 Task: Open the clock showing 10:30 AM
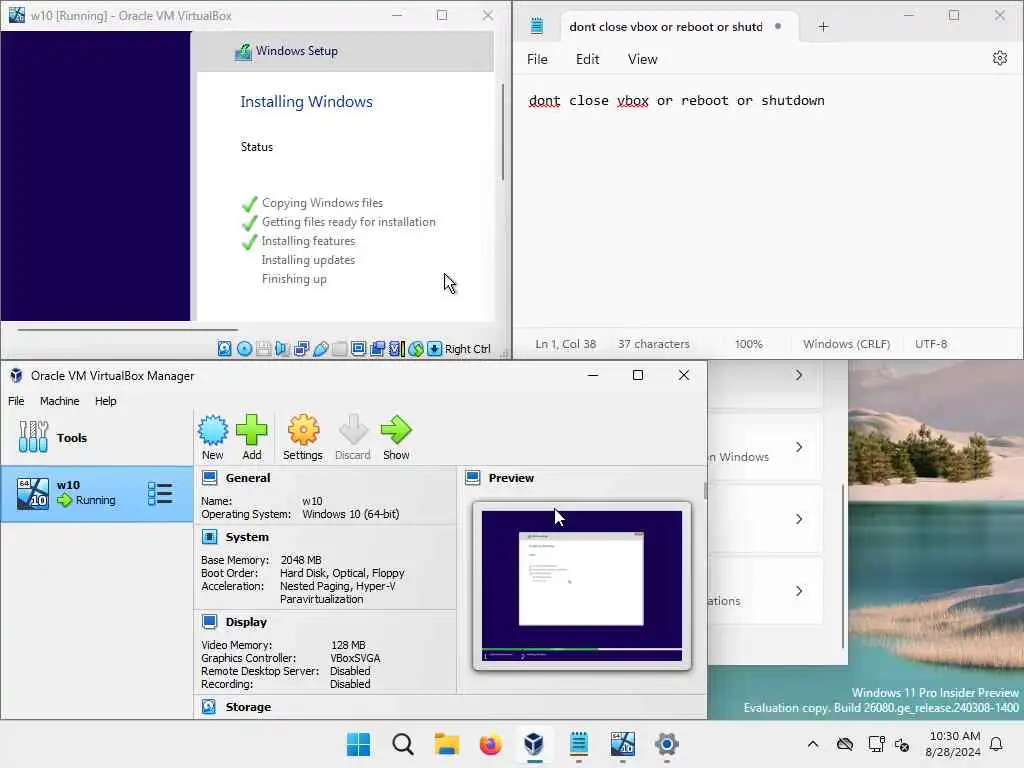[953, 744]
